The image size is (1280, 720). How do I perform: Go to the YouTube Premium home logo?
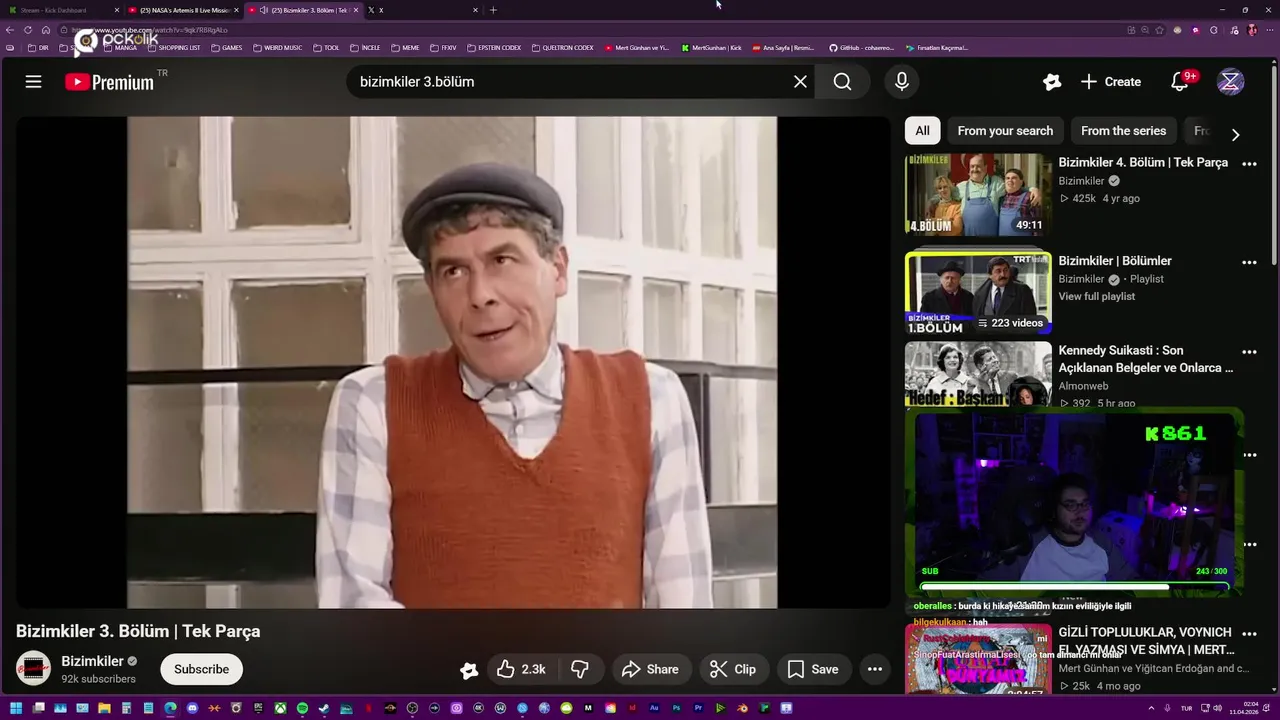(110, 82)
